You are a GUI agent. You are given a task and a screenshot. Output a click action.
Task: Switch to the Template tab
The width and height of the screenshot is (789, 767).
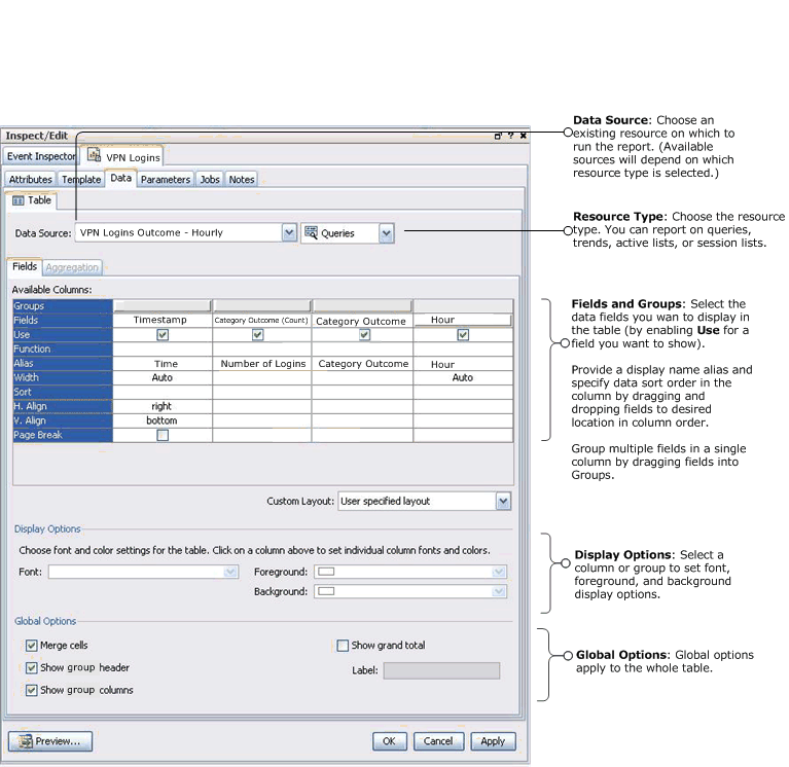(81, 179)
